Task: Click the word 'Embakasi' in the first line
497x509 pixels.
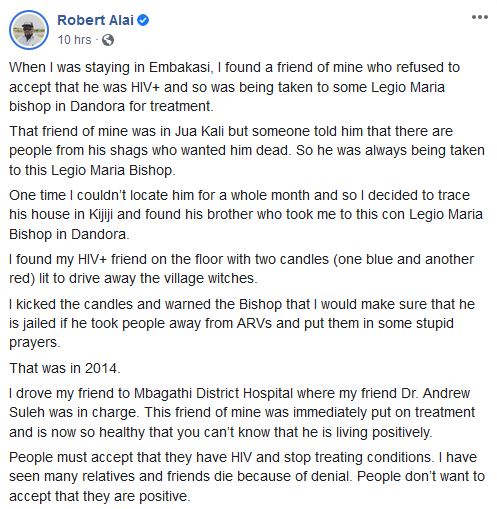Action: click(180, 67)
